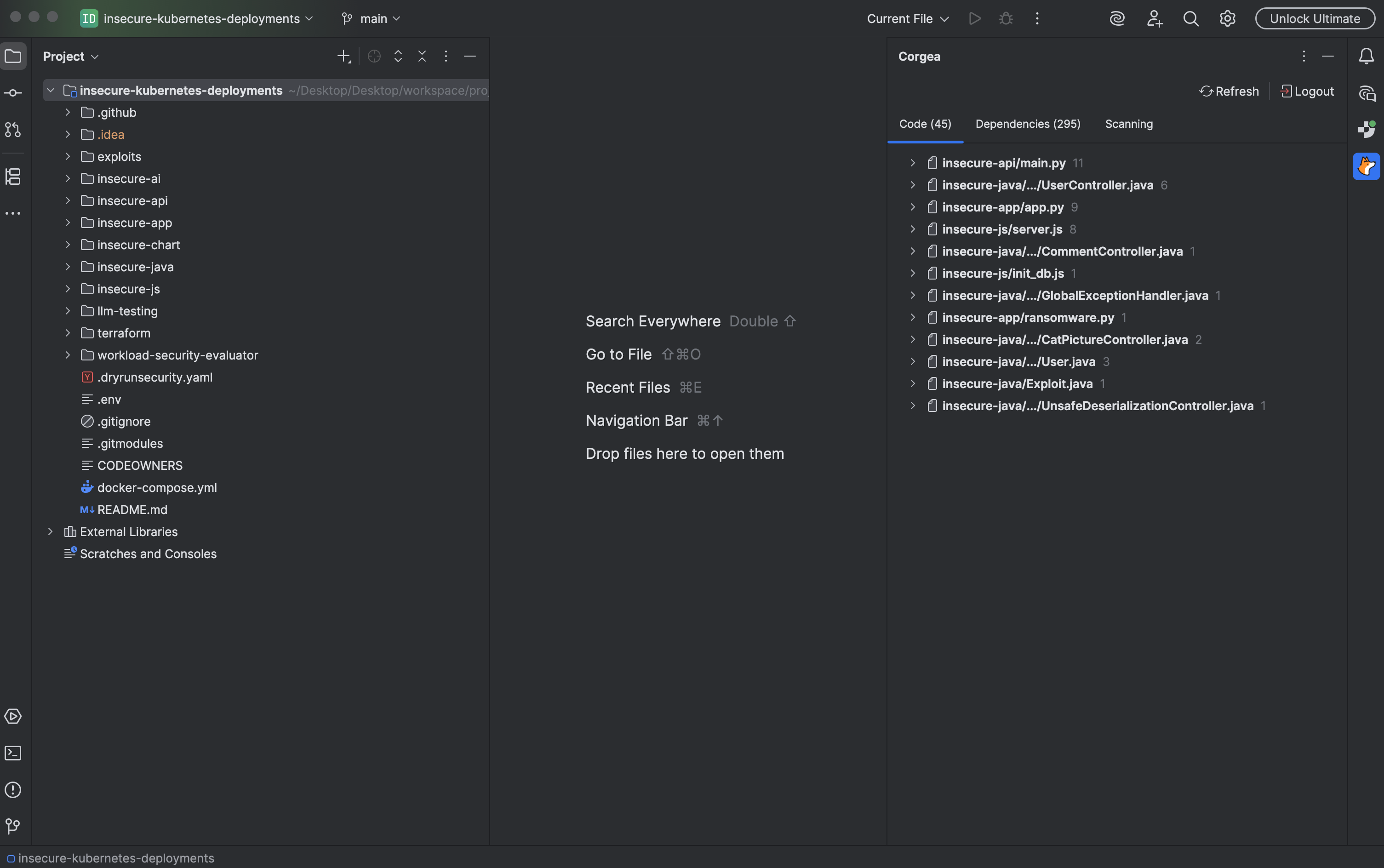This screenshot has width=1384, height=868.
Task: Show more tool windows ellipsis
Action: [x=13, y=214]
